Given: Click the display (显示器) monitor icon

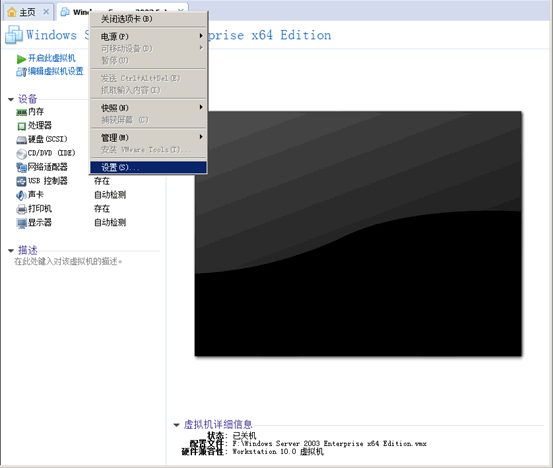Looking at the screenshot, I should tap(21, 223).
